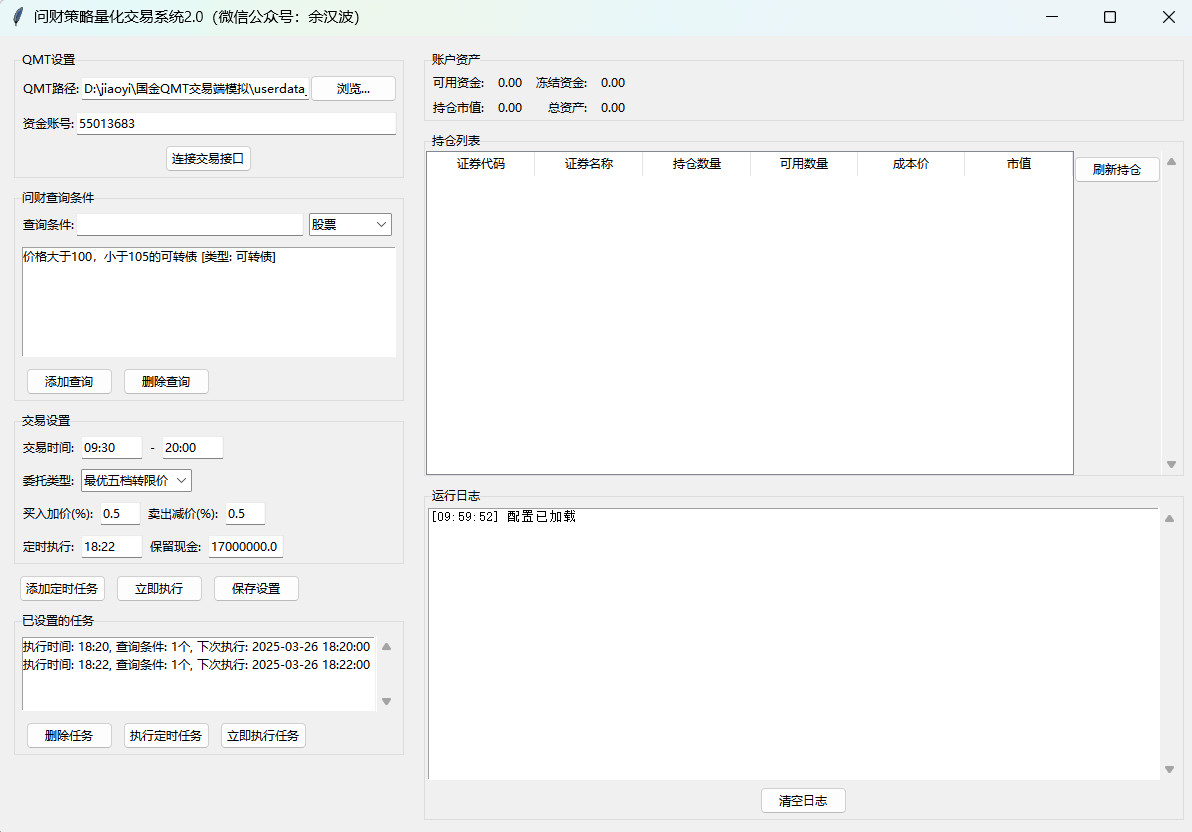
Task: Click the 市值 column header
Action: pos(1019,164)
